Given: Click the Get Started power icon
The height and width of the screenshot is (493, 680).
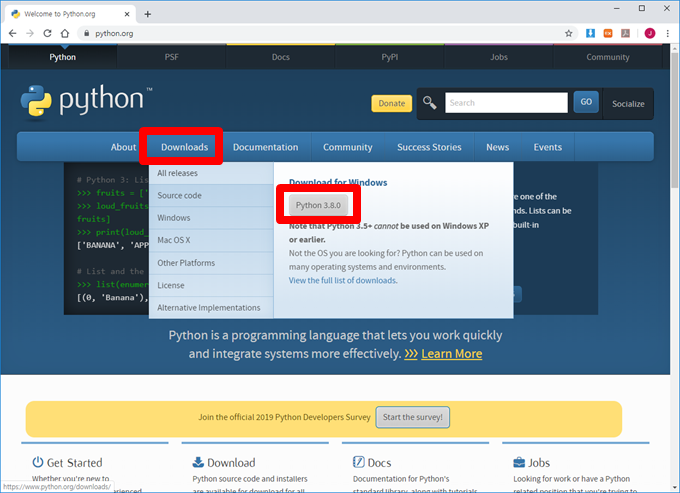Looking at the screenshot, I should pos(38,462).
